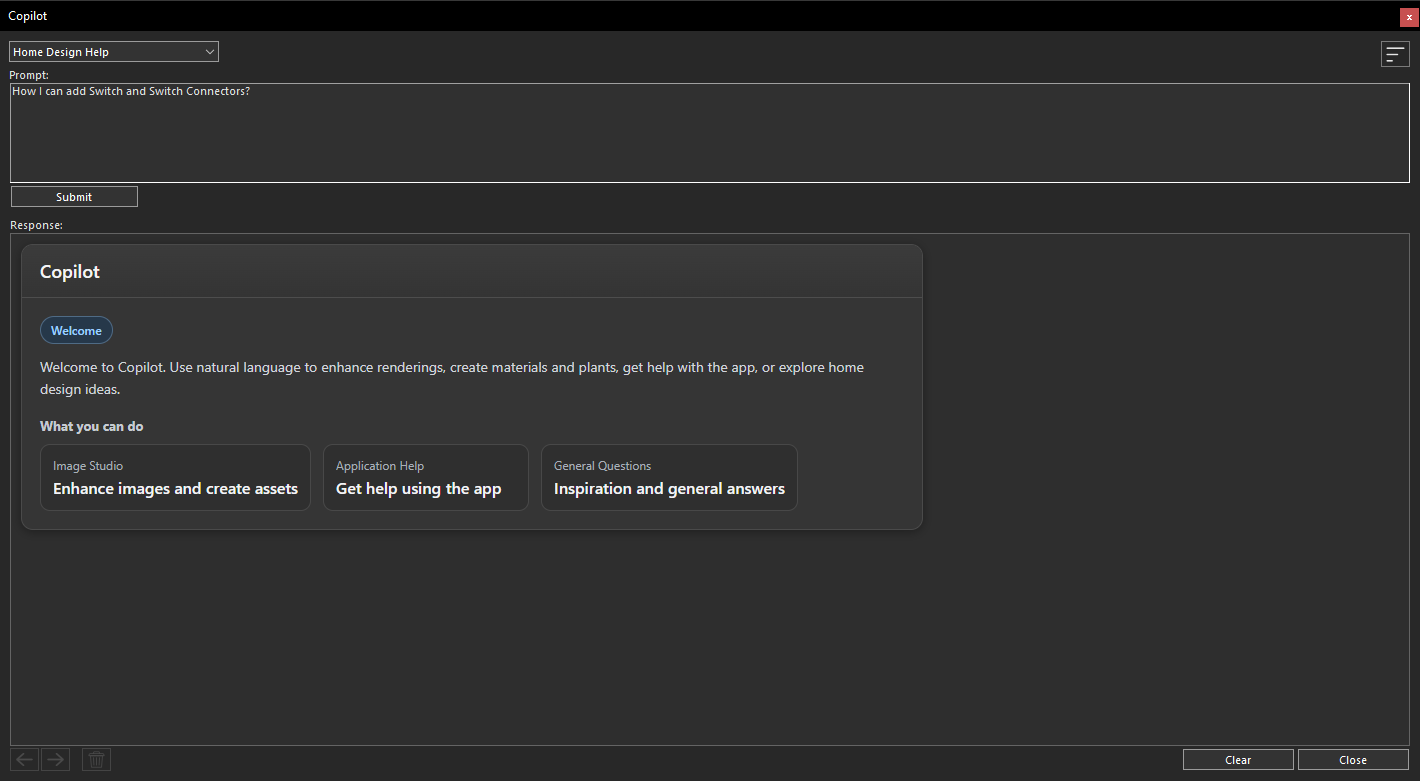Viewport: 1420px width, 781px height.
Task: Go to the previous response with back arrow
Action: [25, 760]
